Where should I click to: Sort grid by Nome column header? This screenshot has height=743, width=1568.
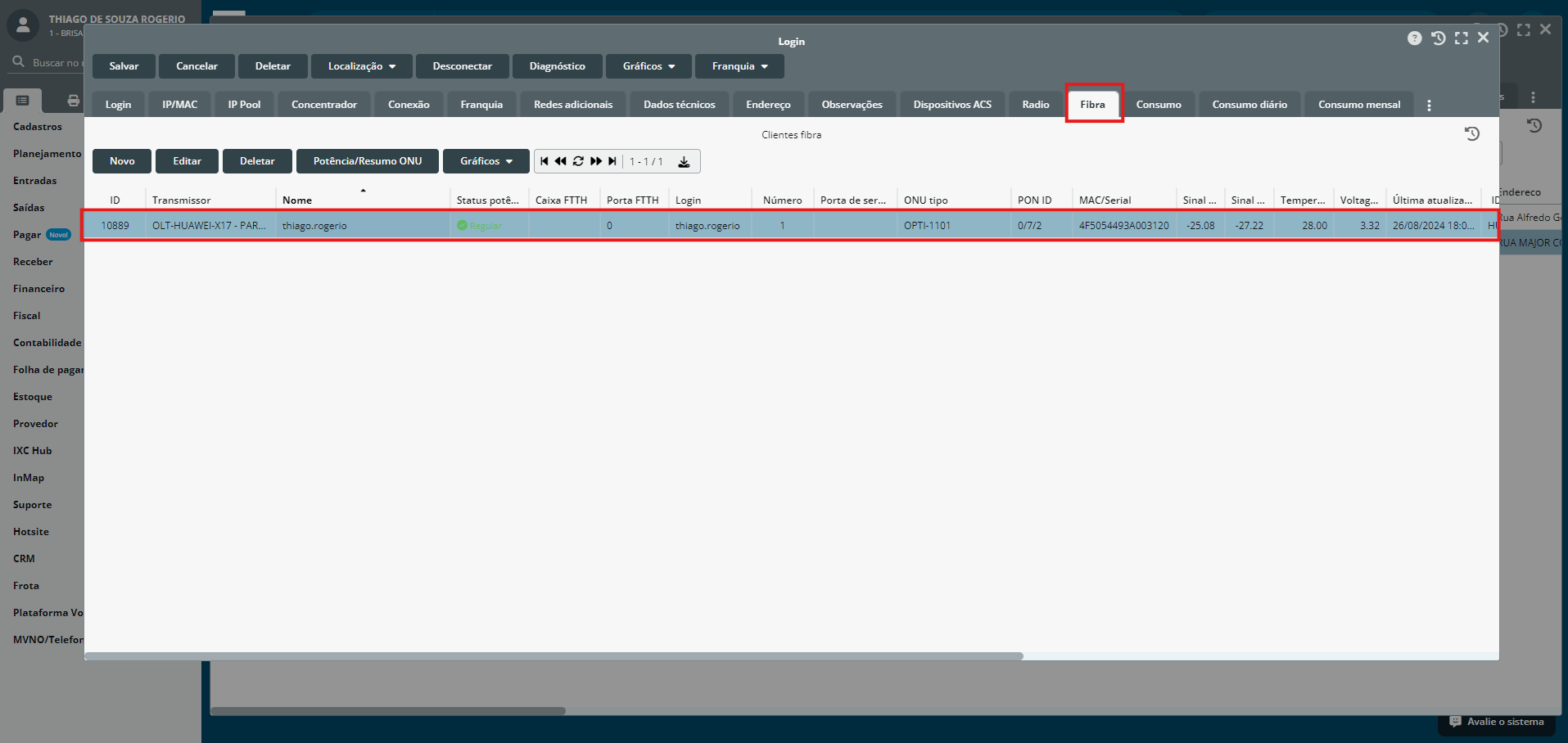[297, 200]
